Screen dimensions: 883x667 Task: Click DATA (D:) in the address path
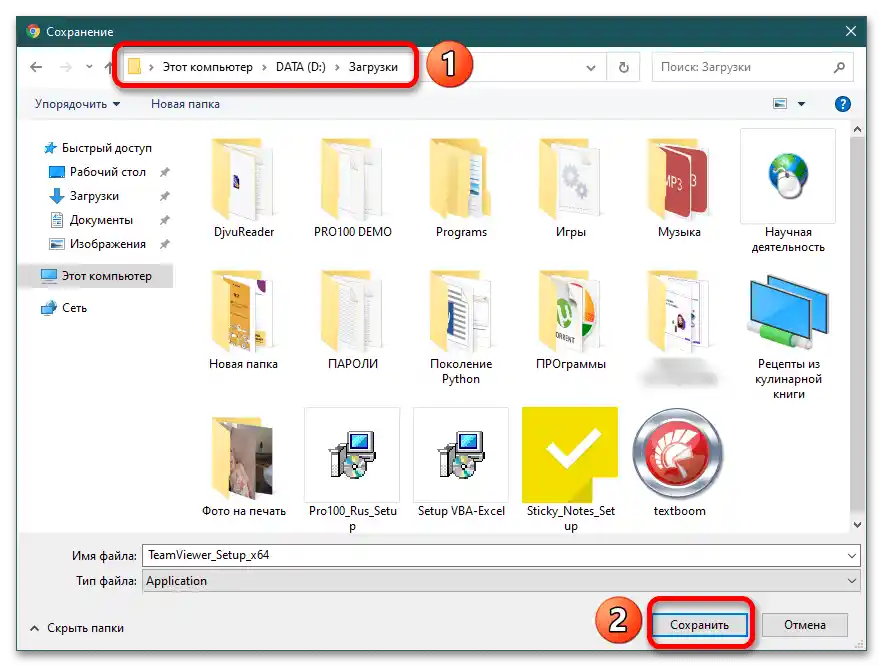tap(301, 67)
